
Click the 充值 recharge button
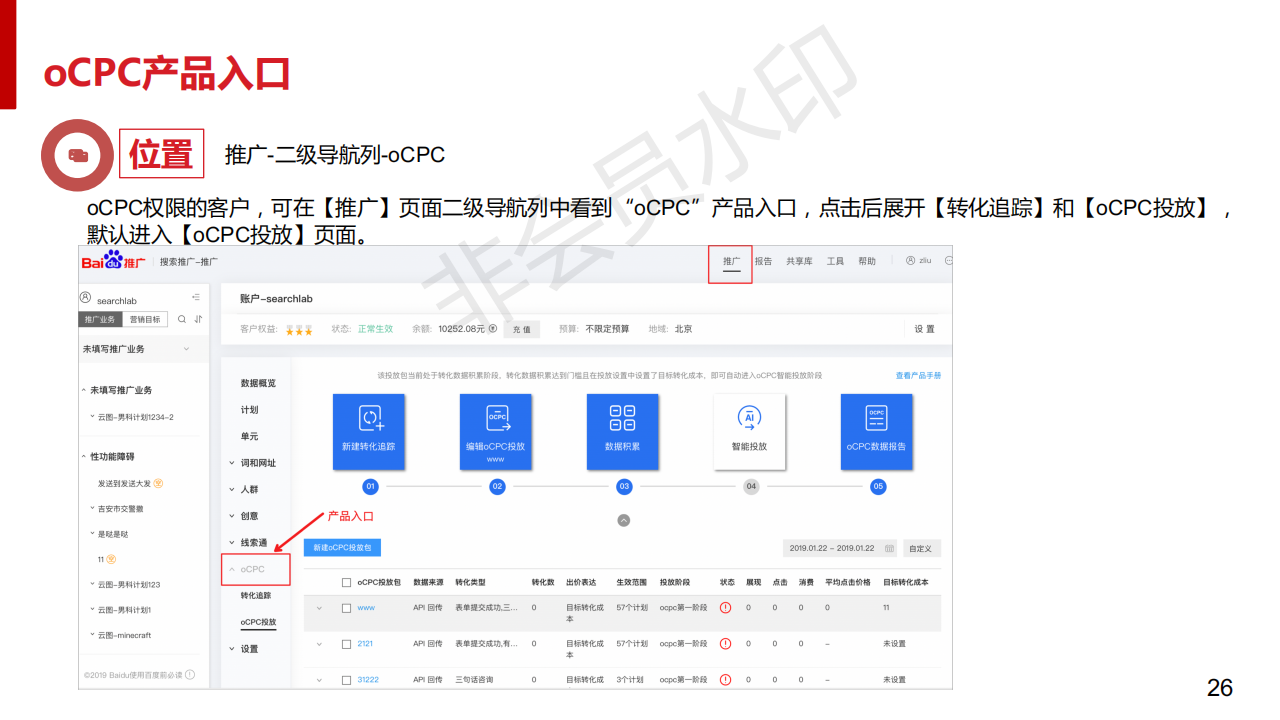522,329
